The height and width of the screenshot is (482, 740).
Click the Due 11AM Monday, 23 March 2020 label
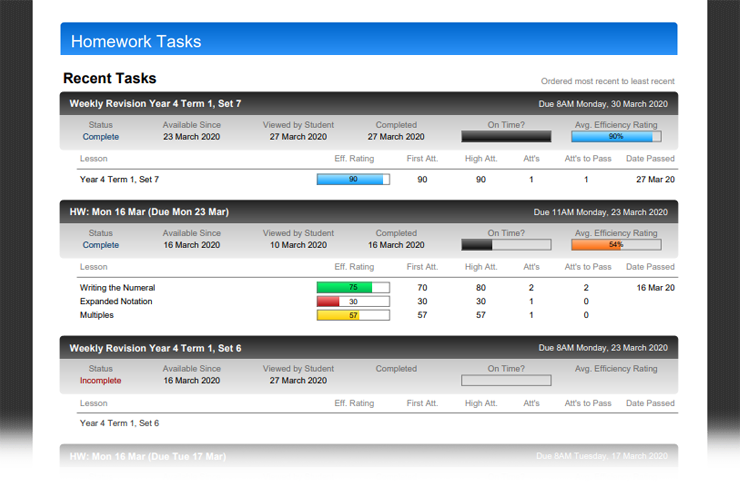pos(601,212)
